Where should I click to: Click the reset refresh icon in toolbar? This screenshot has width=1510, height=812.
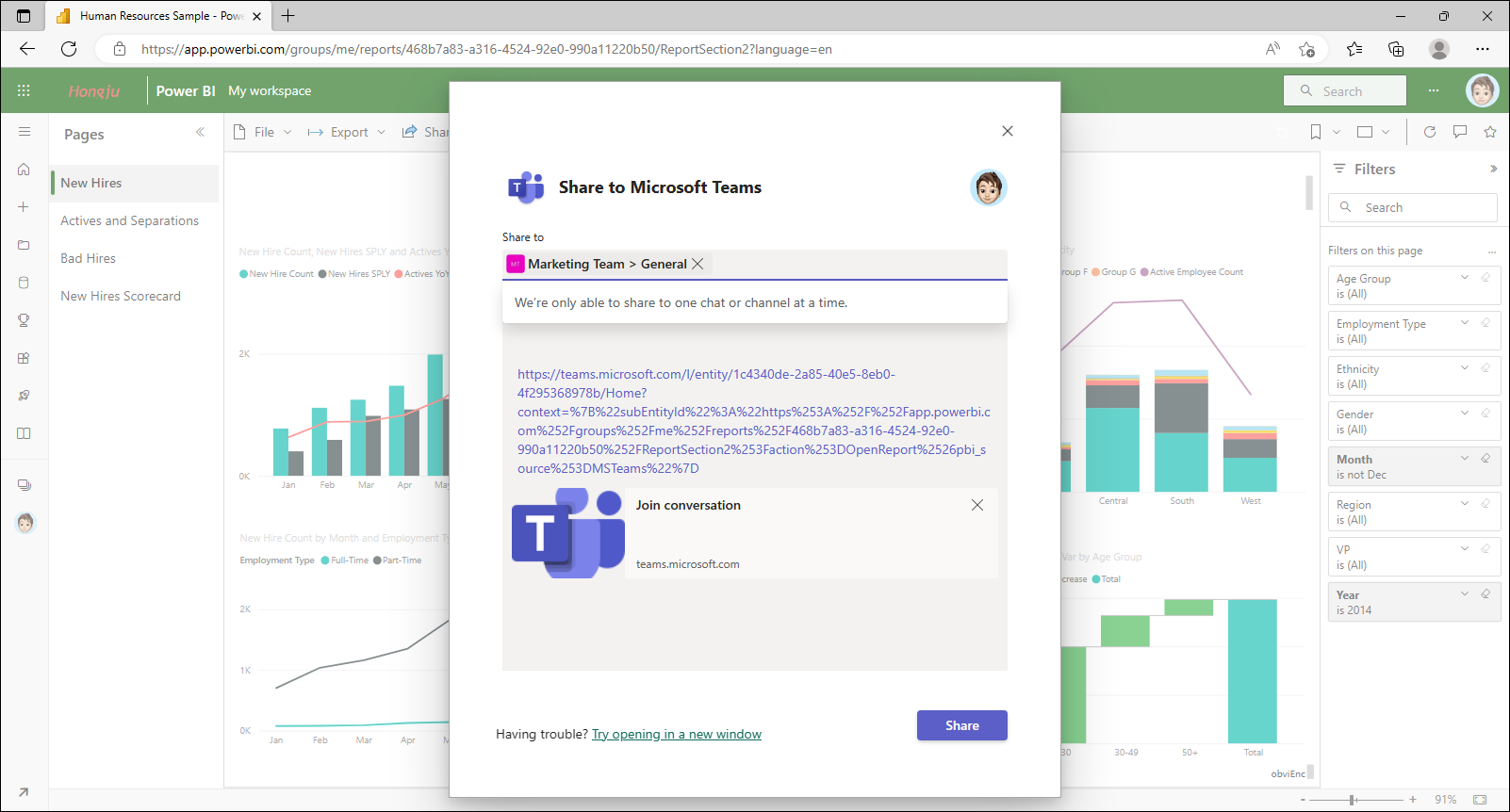pyautogui.click(x=1430, y=132)
